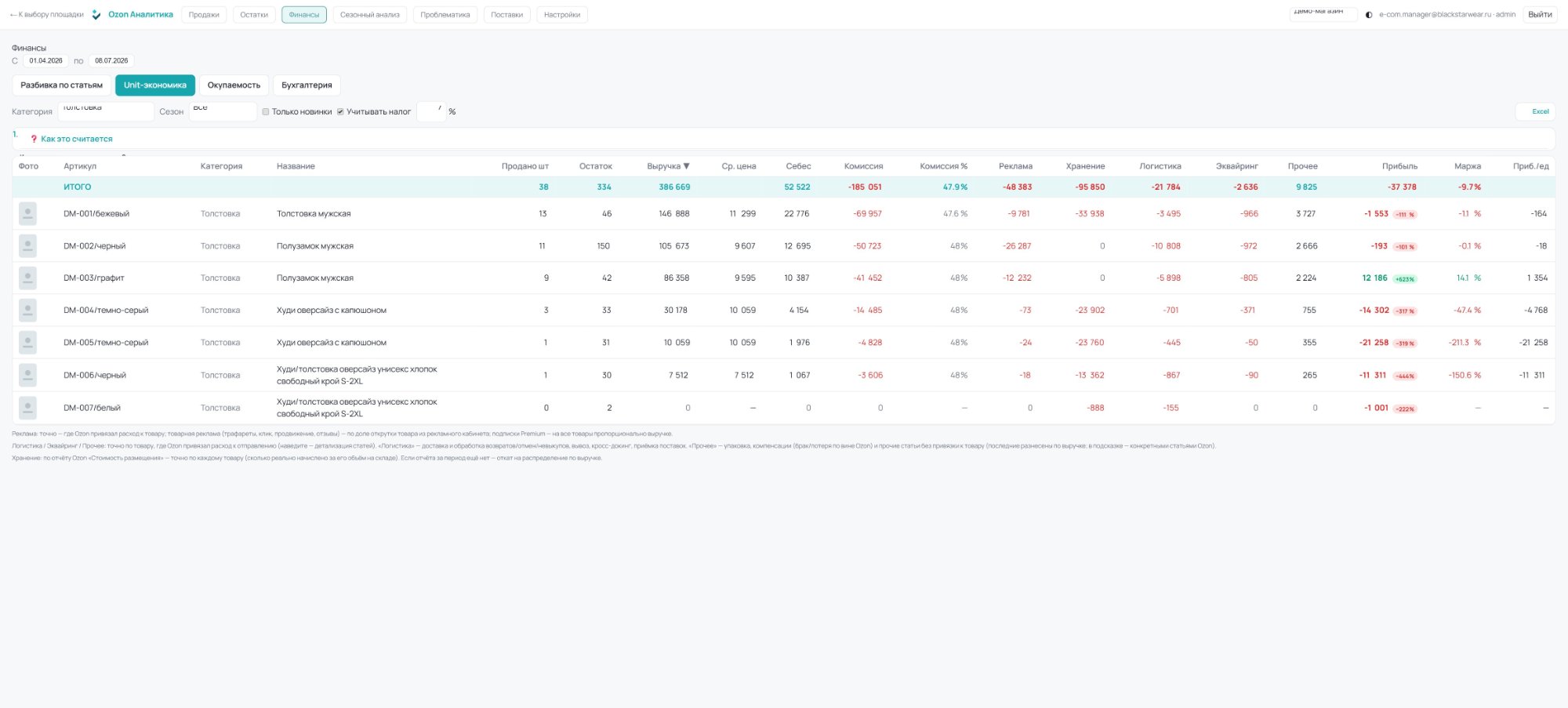Click the product photo icon for DM-002/черный
1568x708 pixels.
(27, 245)
